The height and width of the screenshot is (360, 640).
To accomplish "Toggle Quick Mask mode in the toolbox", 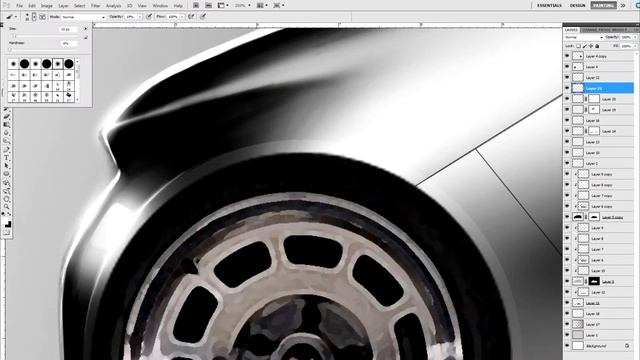I will pos(7,233).
